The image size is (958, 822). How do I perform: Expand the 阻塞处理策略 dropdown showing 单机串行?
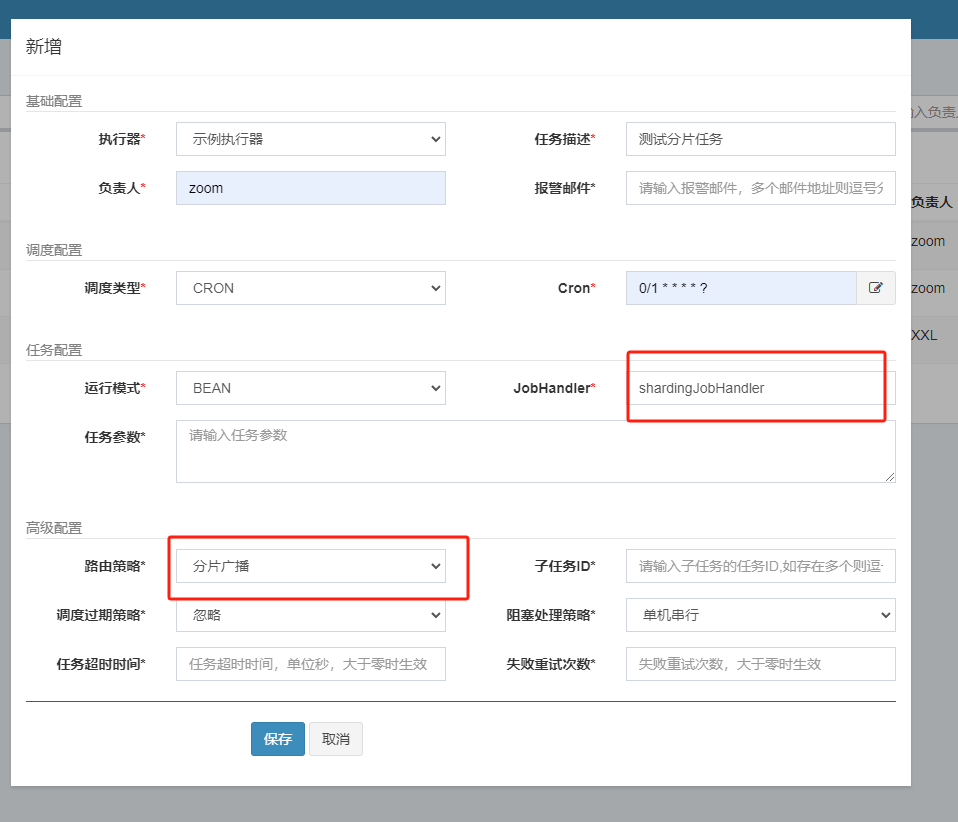click(761, 615)
